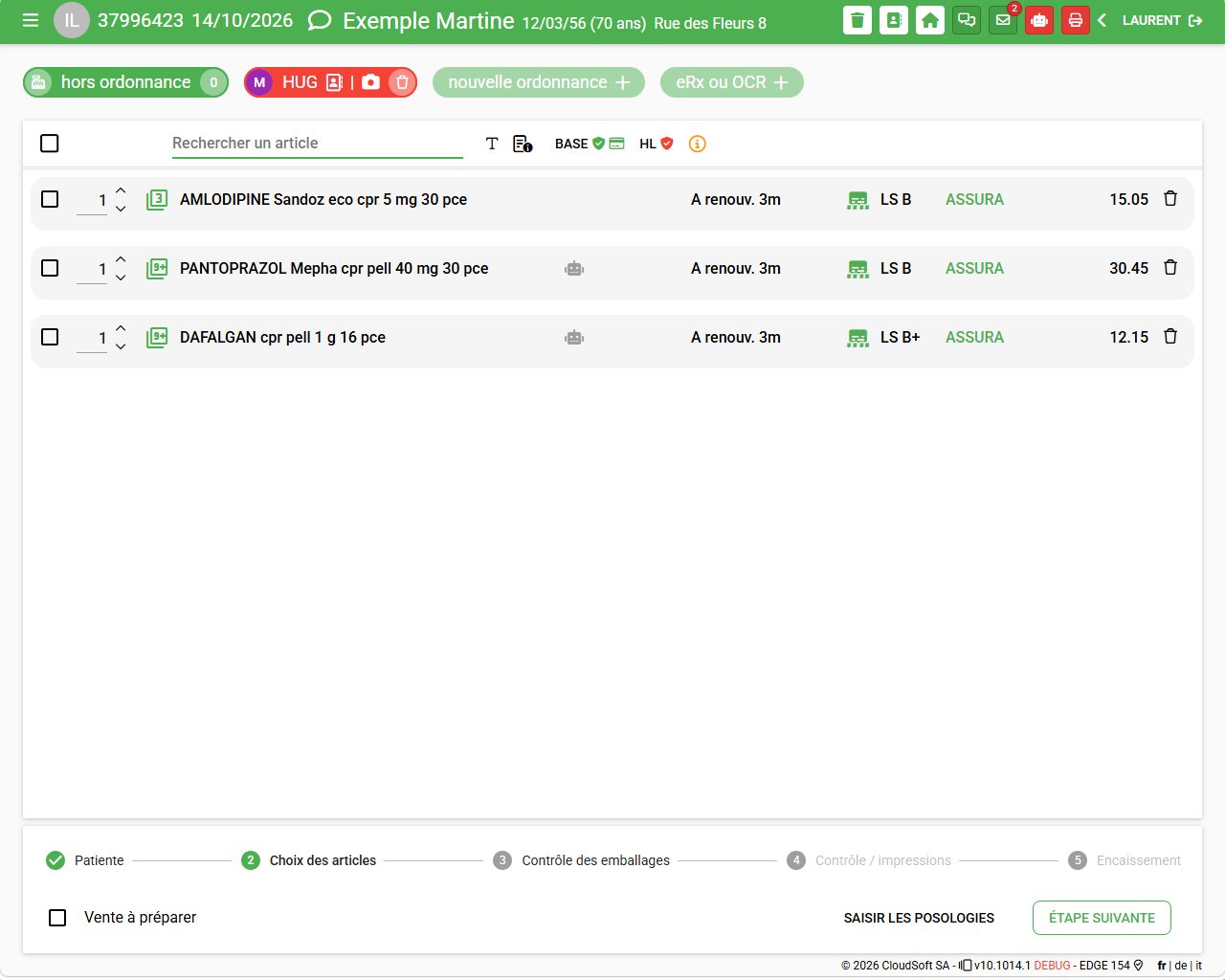Click SAISIR LES POSOLOGIES
Screen dimensions: 1225x980
point(919,918)
